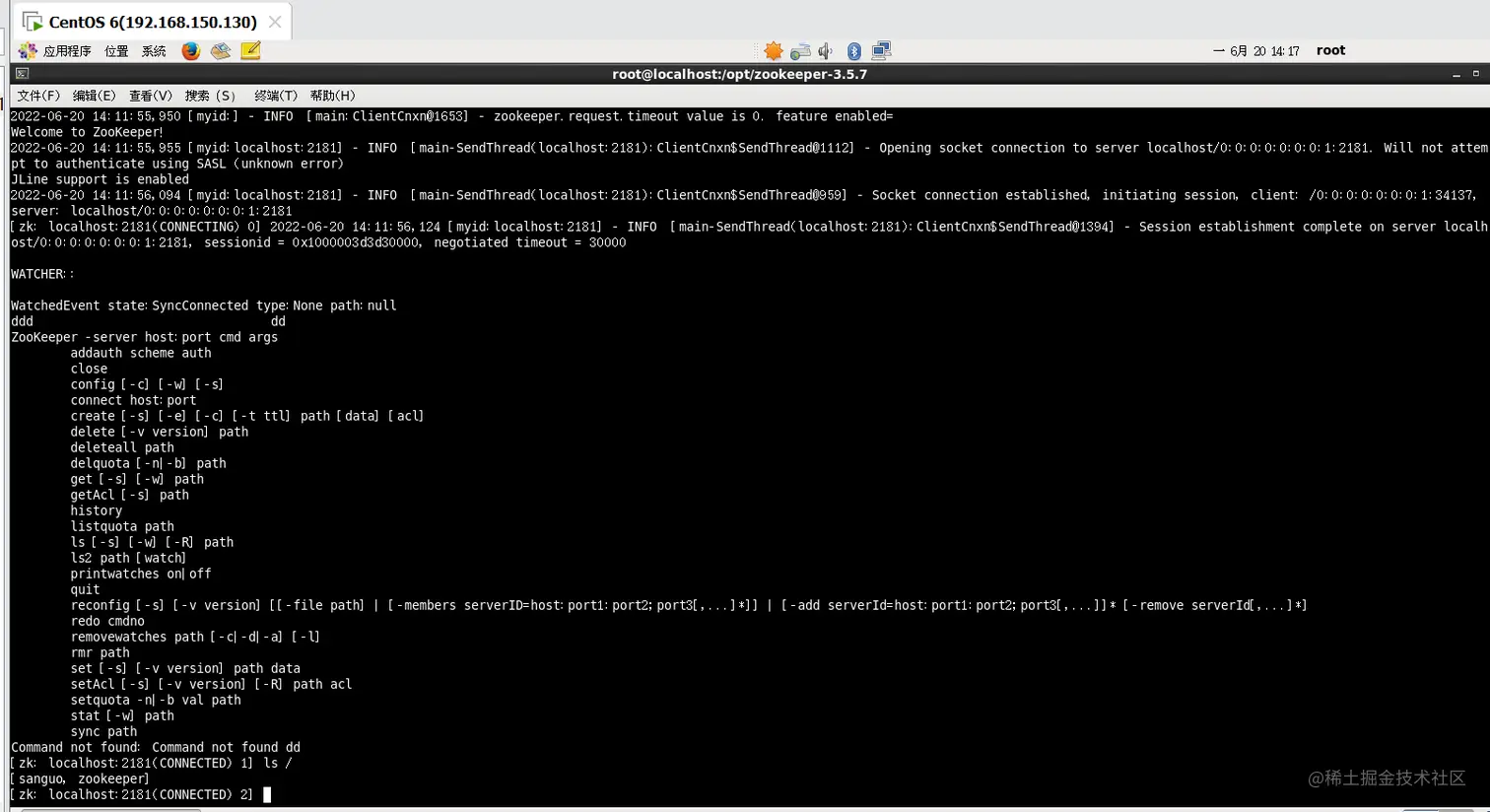
Task: Minimize the terminal window
Action: [x=1456, y=75]
